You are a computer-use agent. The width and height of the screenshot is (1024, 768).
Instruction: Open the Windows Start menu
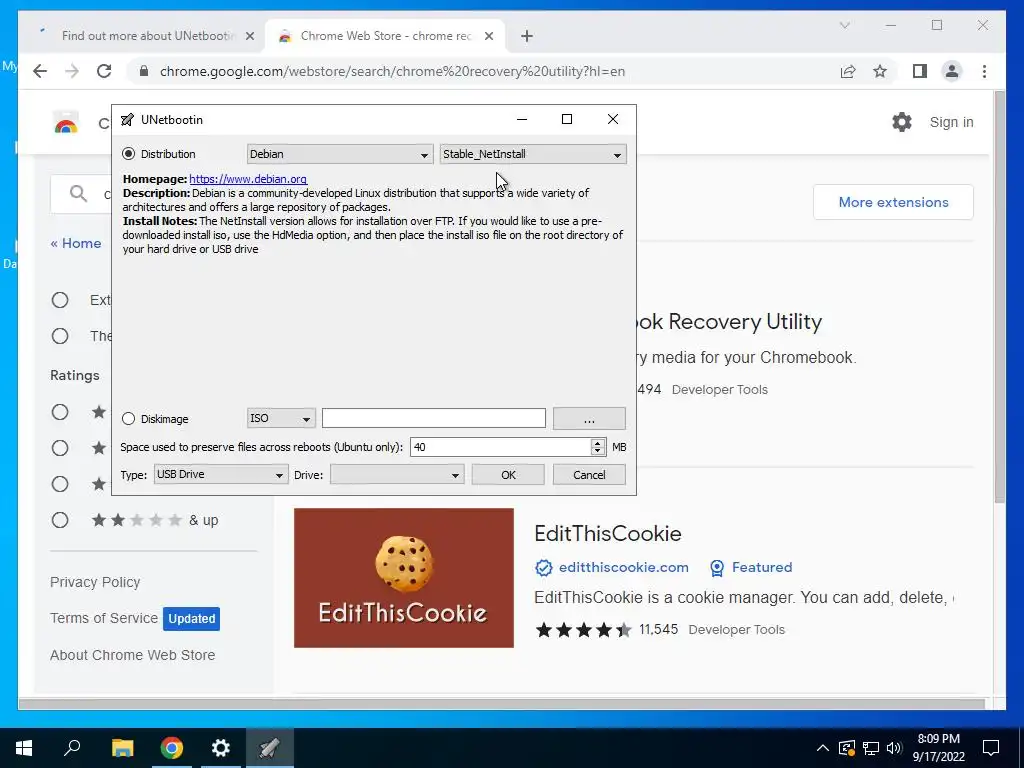pos(24,748)
